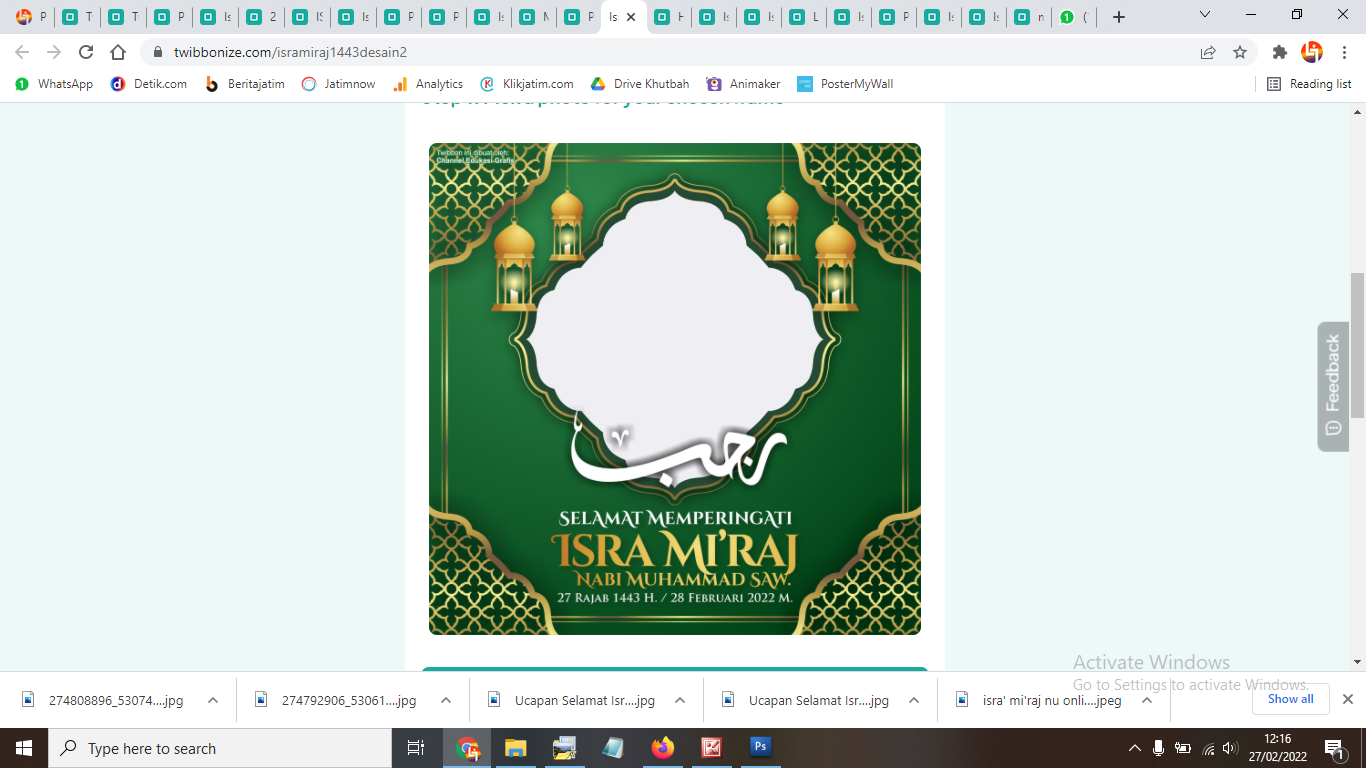Click Show all downloads
Screen dimensions: 1366x768
click(x=1291, y=699)
